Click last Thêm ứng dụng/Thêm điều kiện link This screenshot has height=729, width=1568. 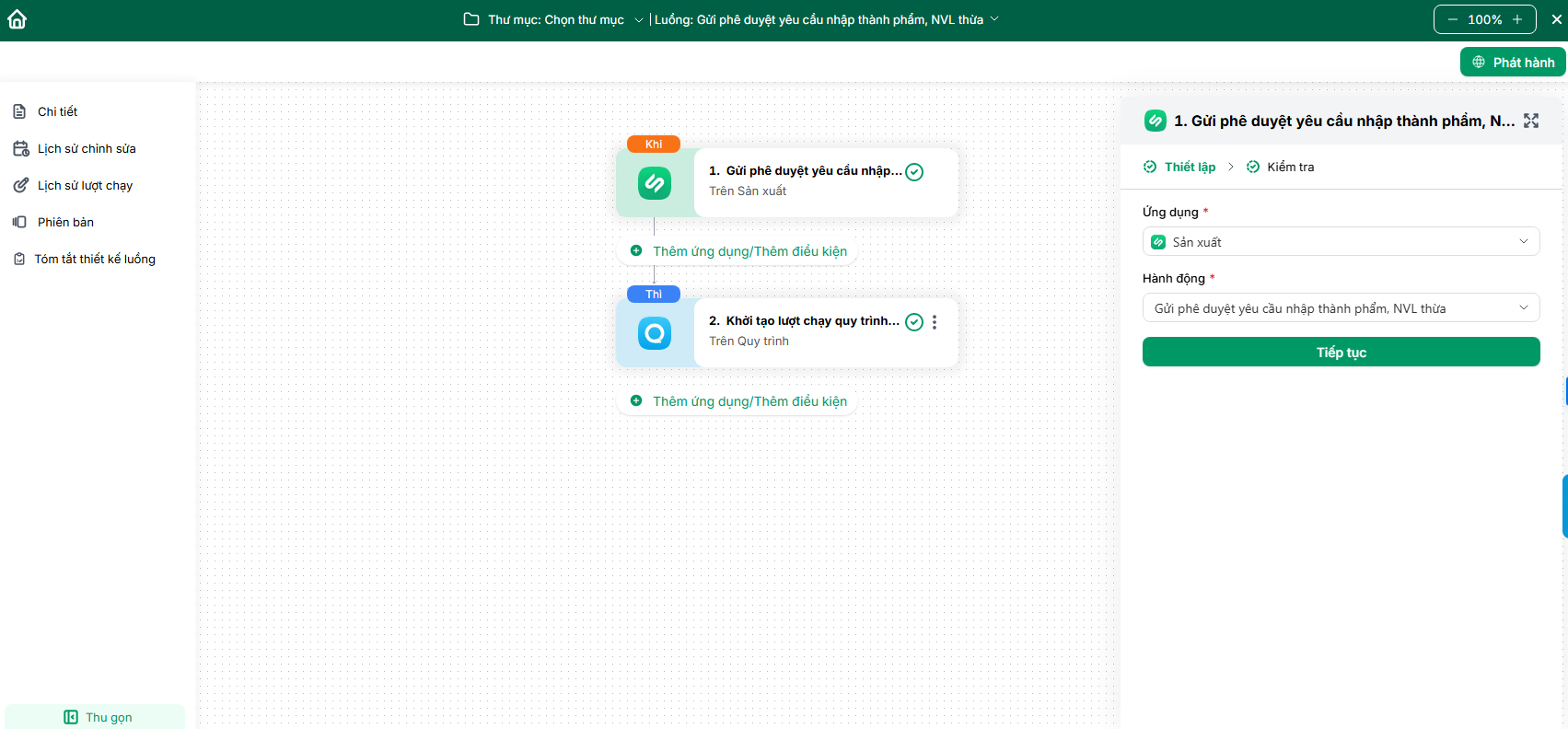click(749, 401)
